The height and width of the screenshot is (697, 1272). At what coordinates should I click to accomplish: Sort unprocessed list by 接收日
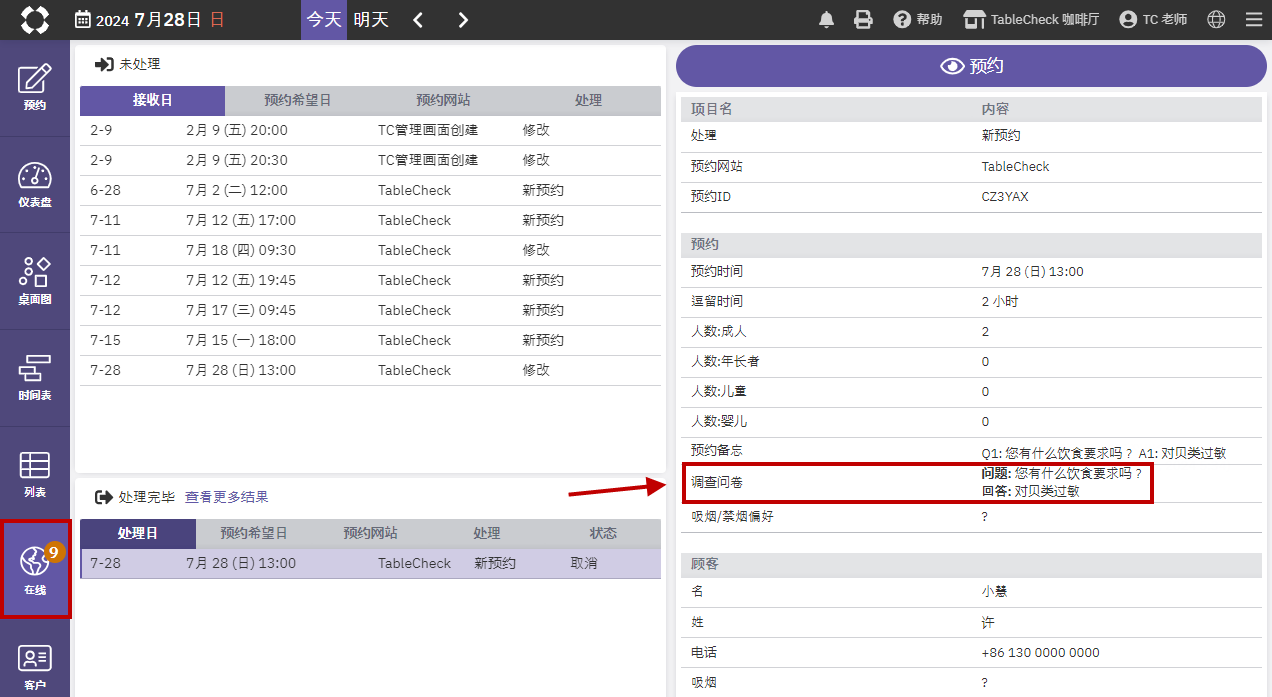coord(152,100)
